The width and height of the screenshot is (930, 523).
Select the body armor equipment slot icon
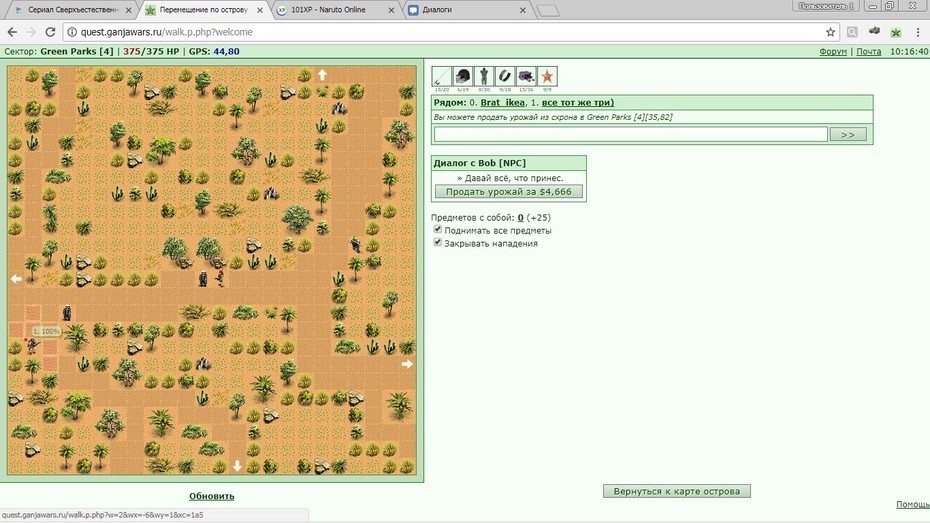(484, 76)
